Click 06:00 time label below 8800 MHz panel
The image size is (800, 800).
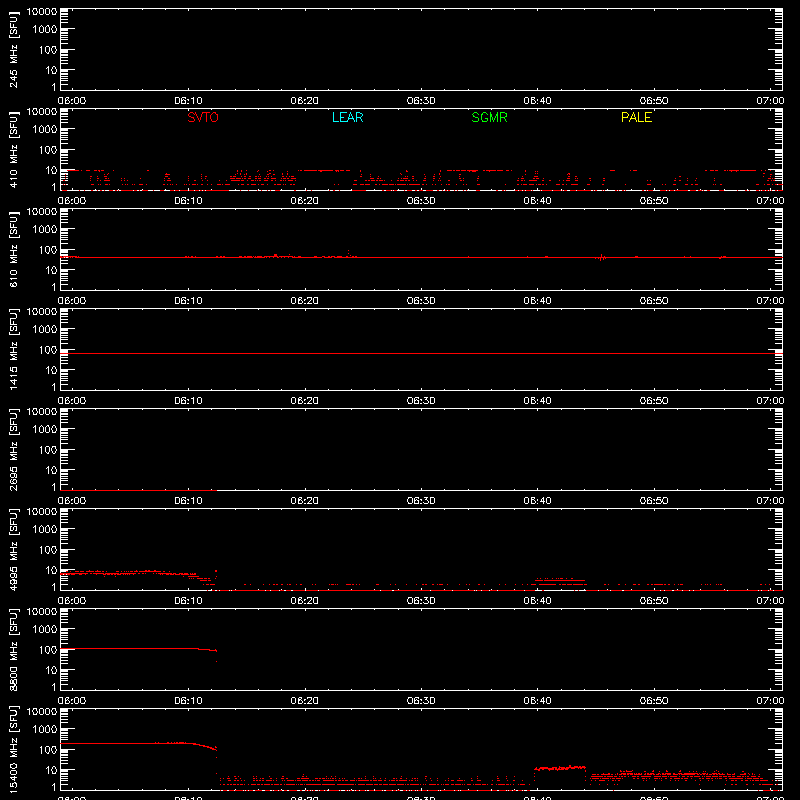click(x=72, y=701)
